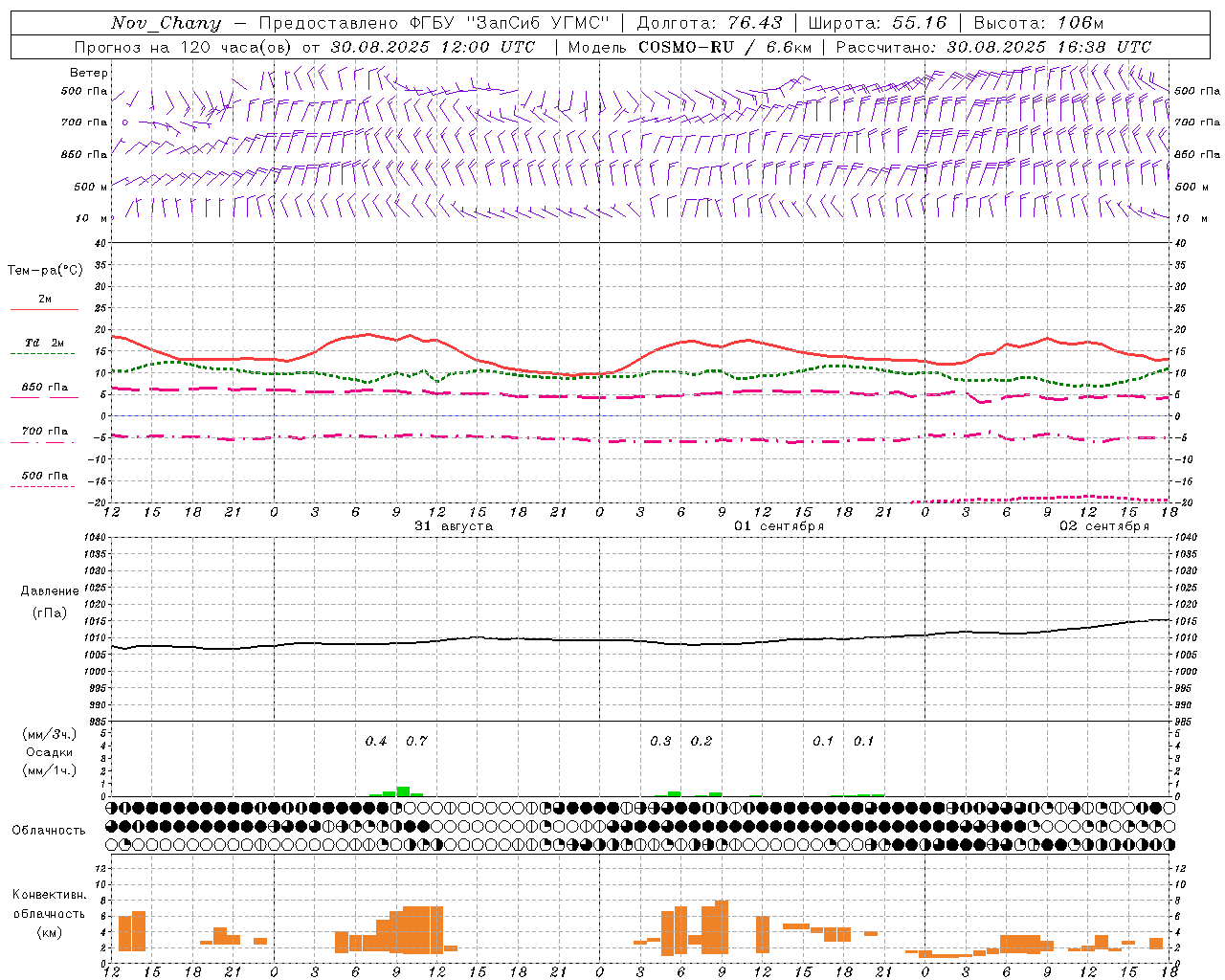The image size is (1225, 980).
Task: Click the (мм/1ч.) precipitation unit label
Action: (50, 770)
